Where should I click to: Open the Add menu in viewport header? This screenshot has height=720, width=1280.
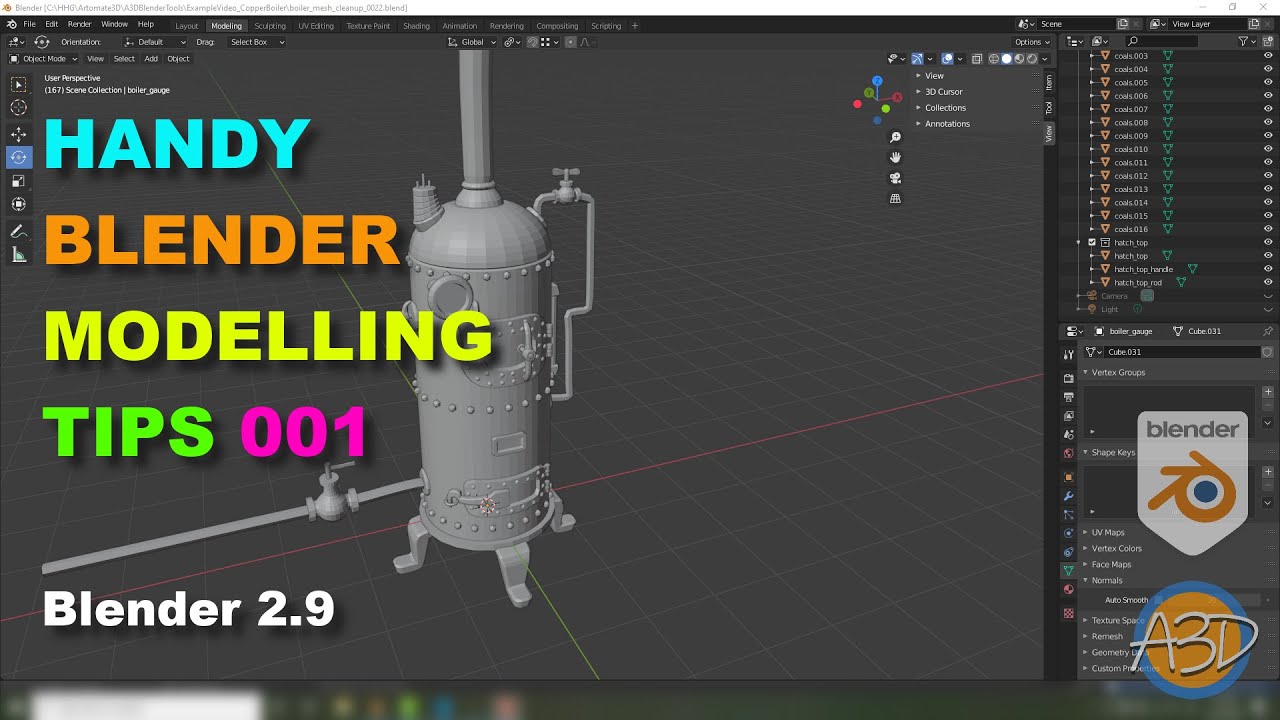click(151, 58)
